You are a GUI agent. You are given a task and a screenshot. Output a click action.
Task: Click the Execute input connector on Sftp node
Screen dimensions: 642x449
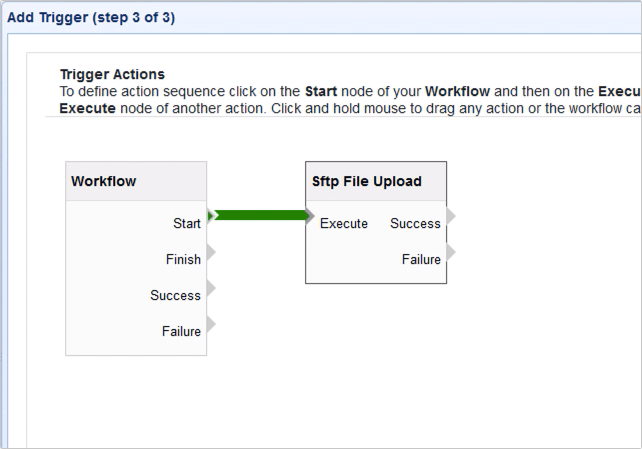point(310,216)
